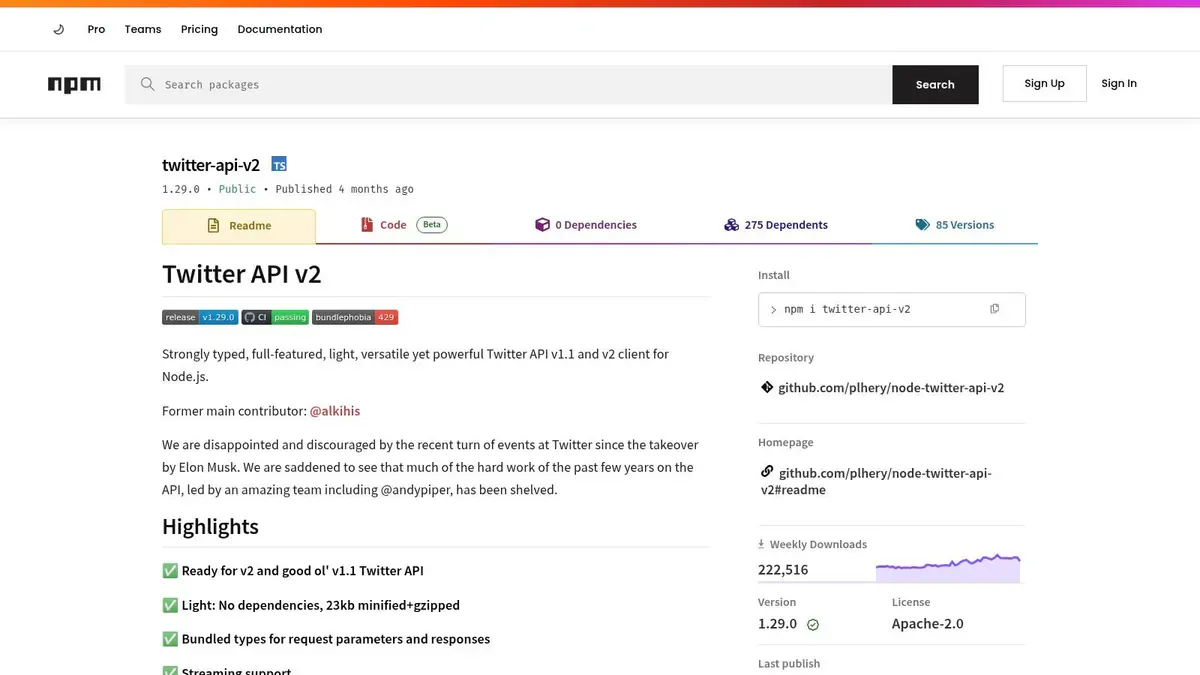Click the Versions tags icon

(x=922, y=225)
